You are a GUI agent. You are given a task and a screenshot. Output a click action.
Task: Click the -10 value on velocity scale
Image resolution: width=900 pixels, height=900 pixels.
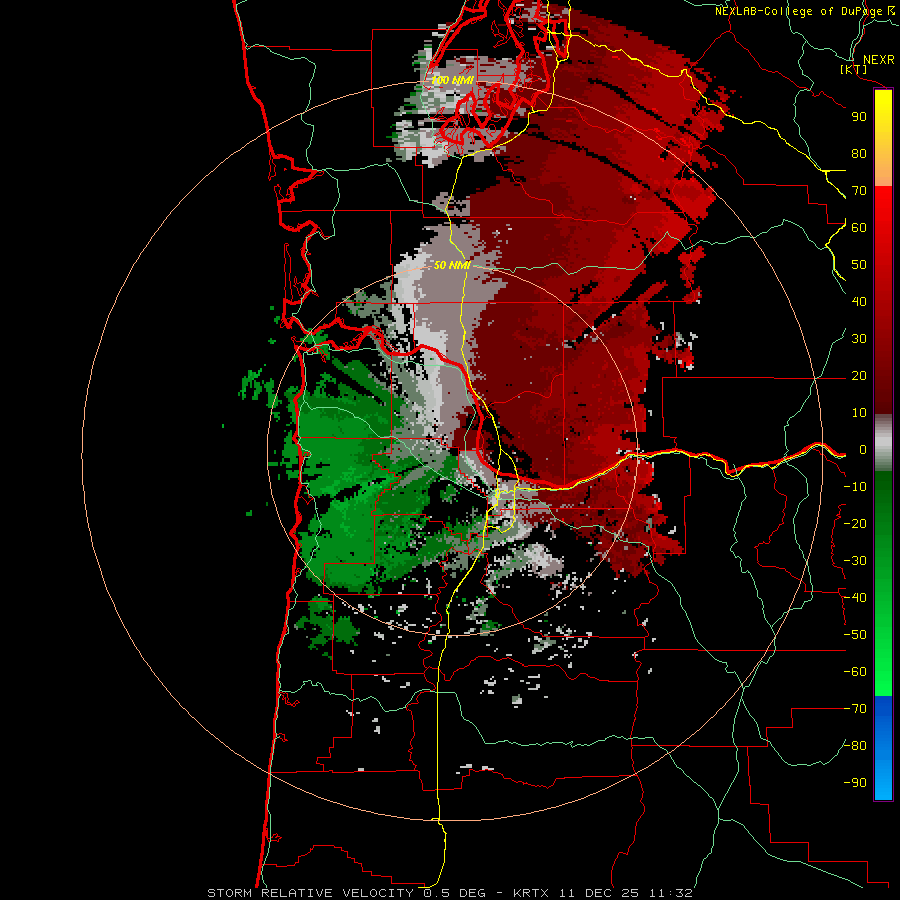click(855, 487)
